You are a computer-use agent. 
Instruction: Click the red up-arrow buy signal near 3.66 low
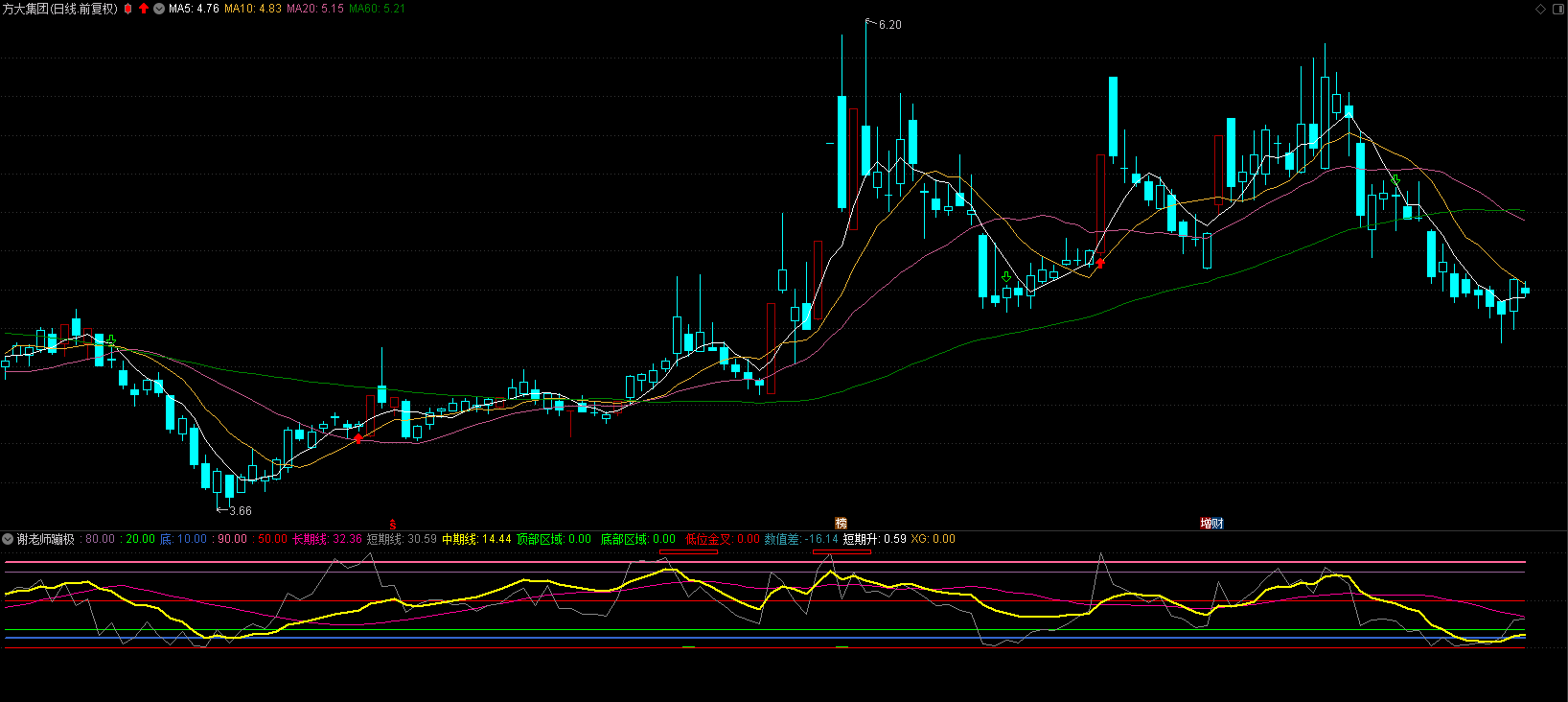pos(358,438)
